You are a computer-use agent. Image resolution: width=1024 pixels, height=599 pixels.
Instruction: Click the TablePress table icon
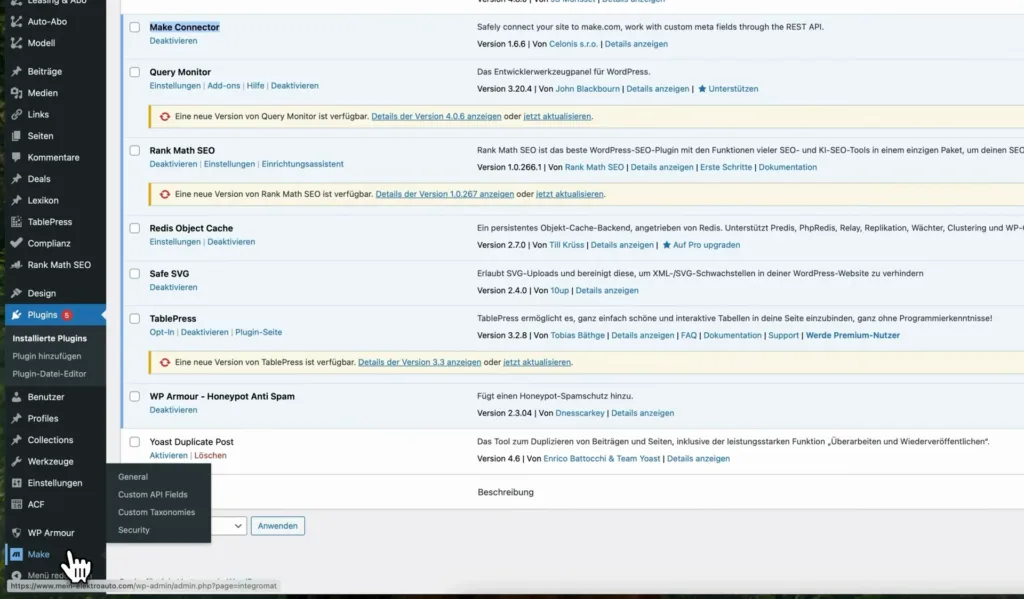click(x=16, y=222)
